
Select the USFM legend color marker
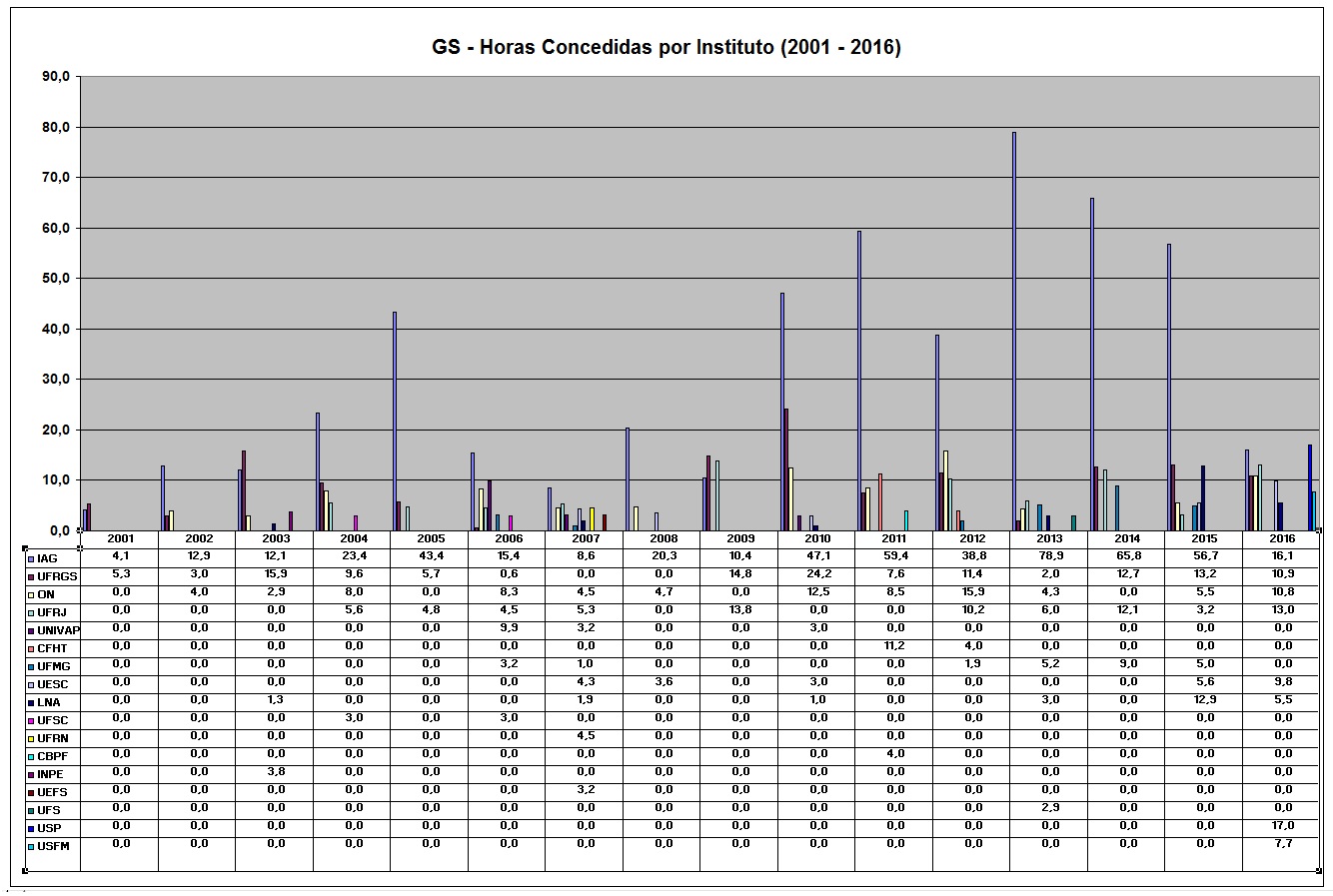[31, 846]
